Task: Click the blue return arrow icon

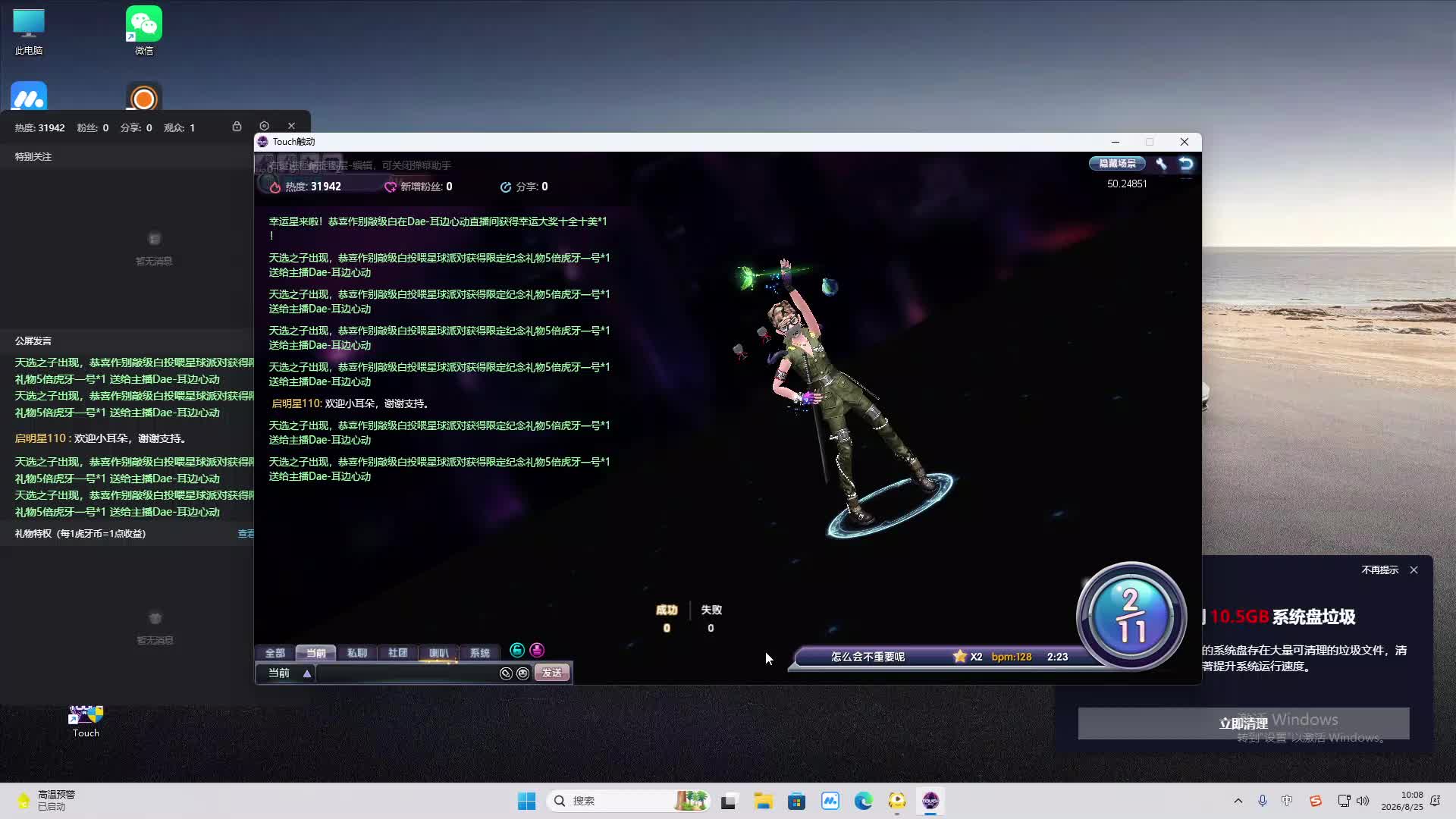Action: point(1186,163)
